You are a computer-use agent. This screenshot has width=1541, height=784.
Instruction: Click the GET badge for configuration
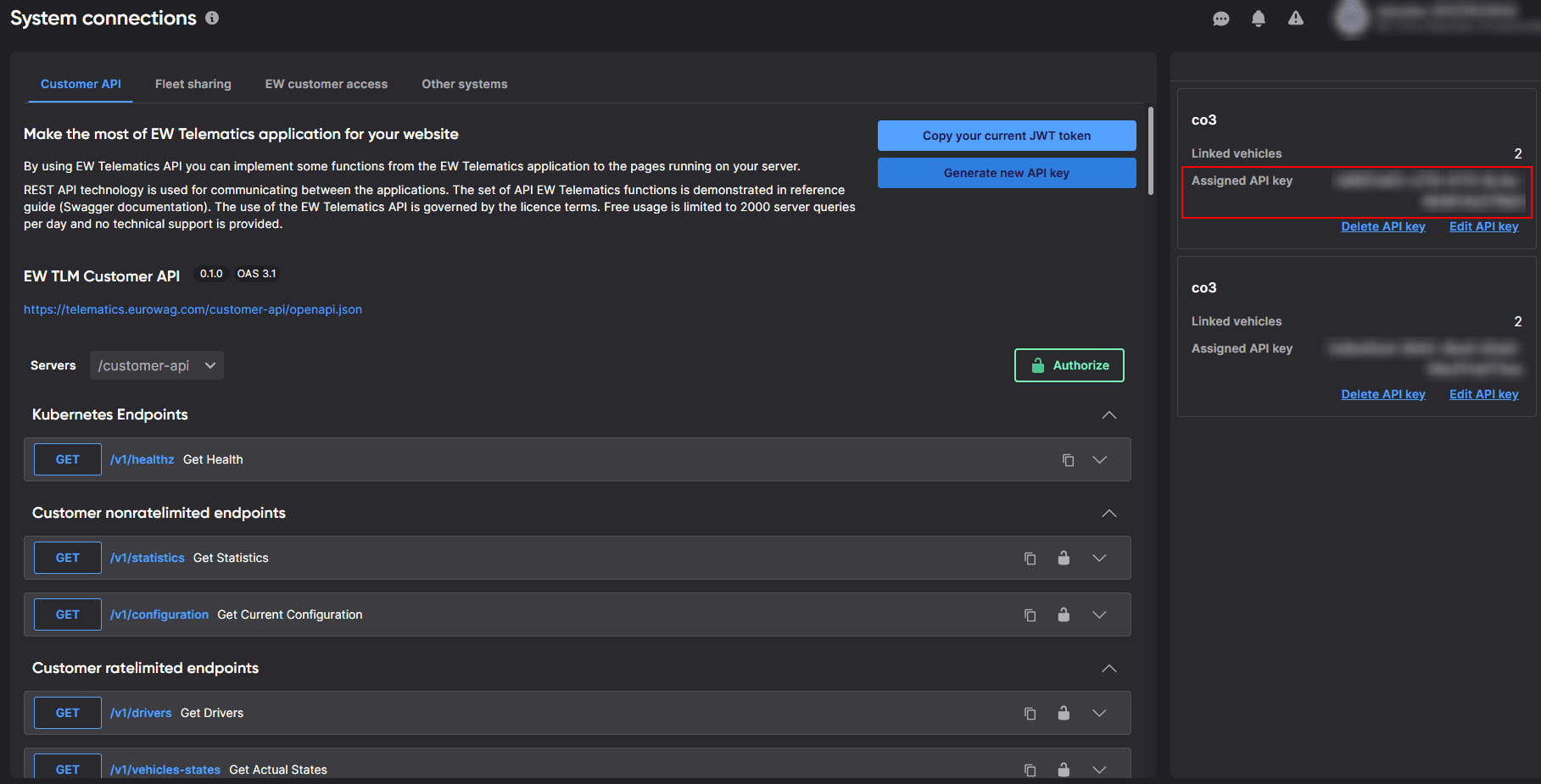coord(68,614)
